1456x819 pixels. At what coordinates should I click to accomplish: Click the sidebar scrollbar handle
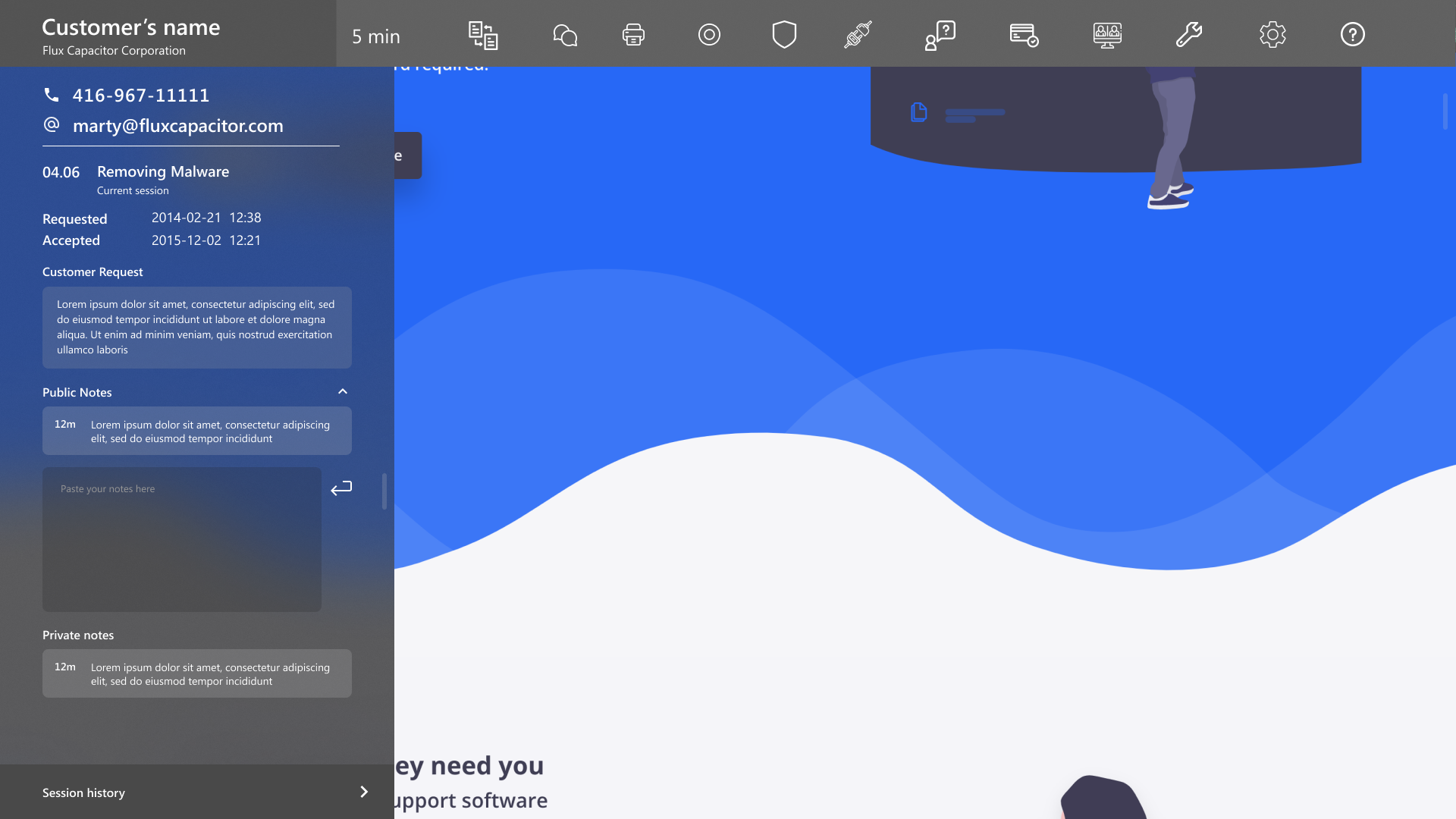(x=384, y=491)
